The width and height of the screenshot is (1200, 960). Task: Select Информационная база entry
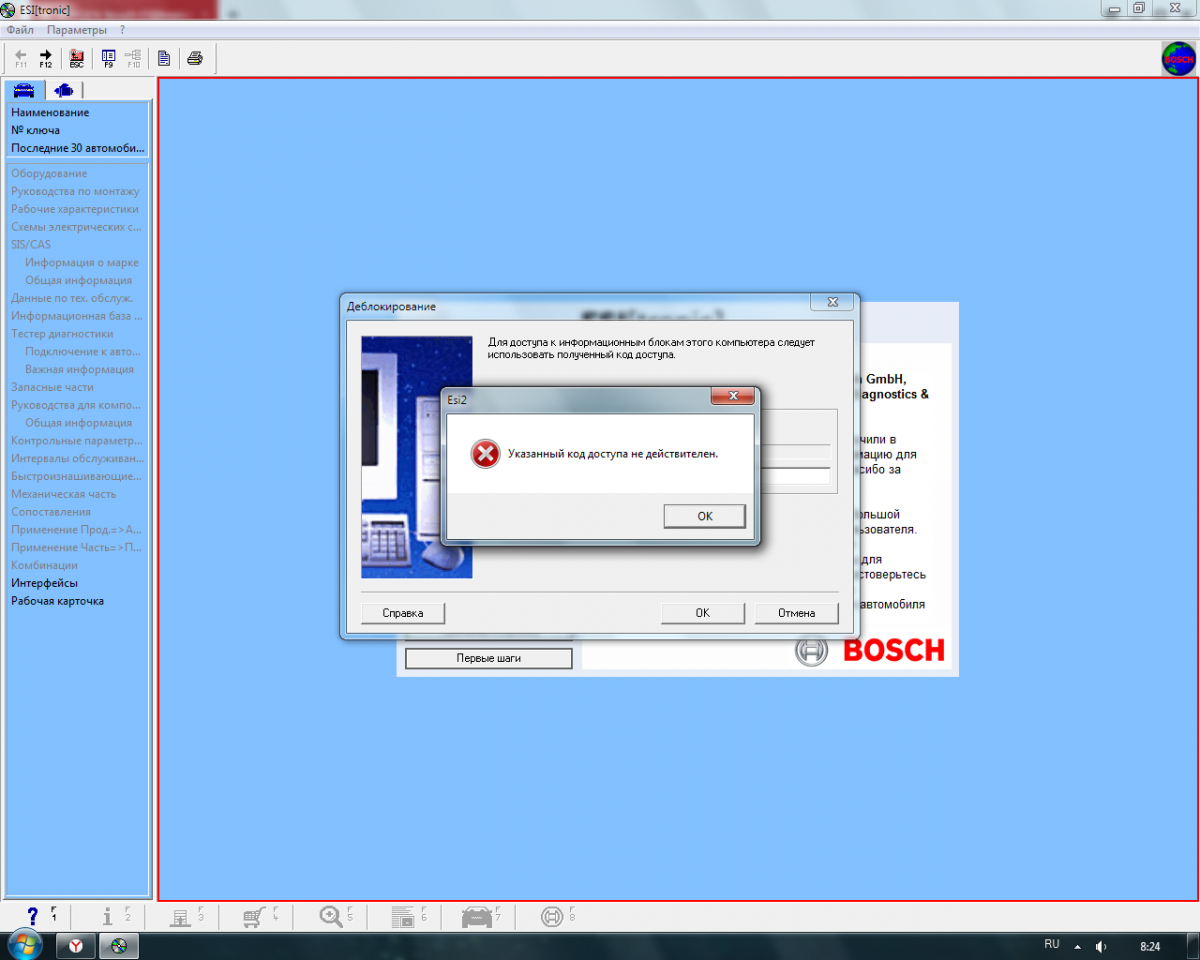76,316
